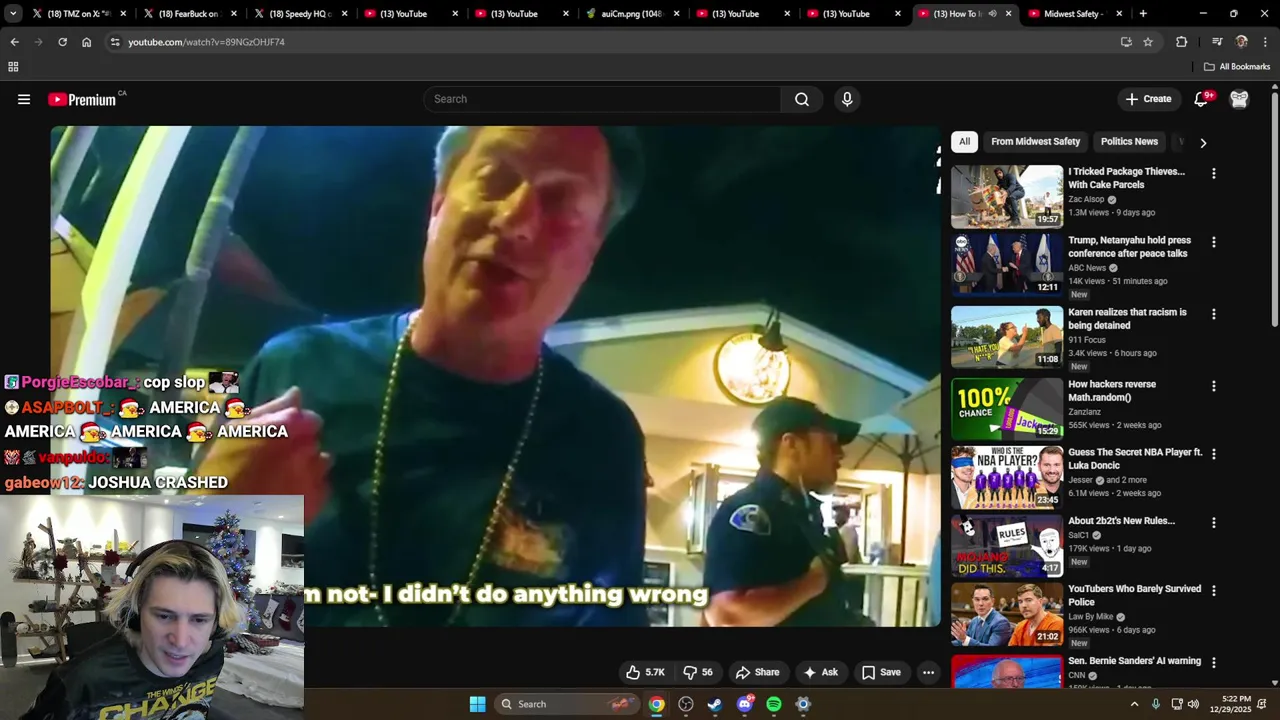
Task: Open Cake Parcels video thumbnail
Action: (1007, 197)
